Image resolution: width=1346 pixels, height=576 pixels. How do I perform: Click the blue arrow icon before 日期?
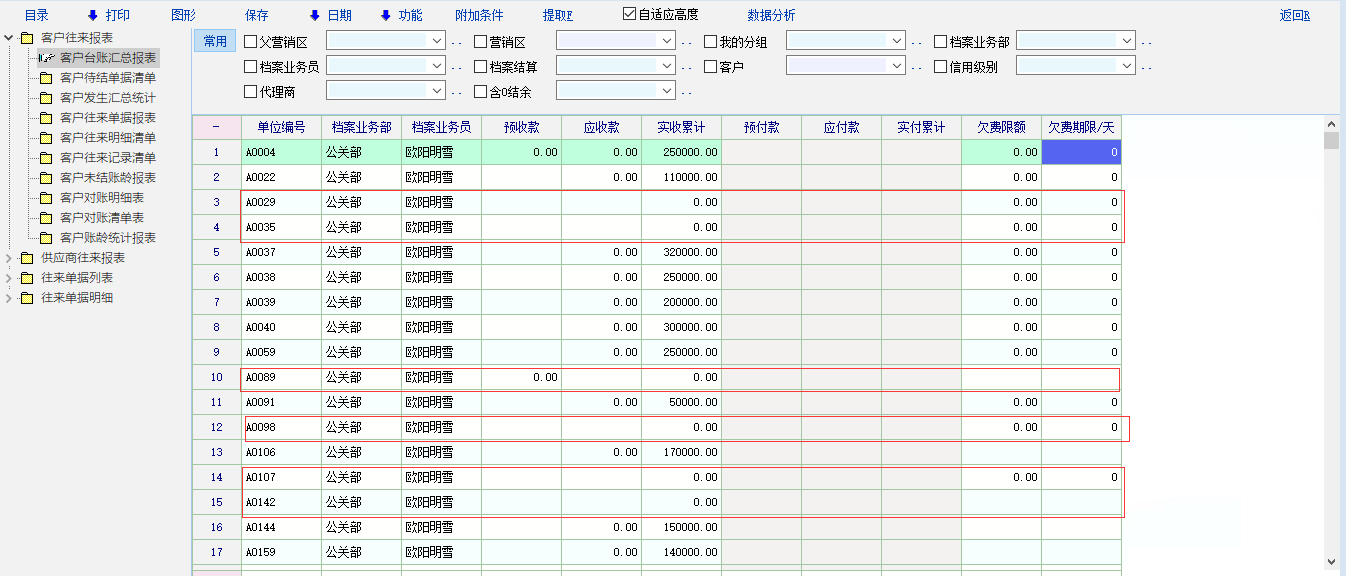[x=314, y=15]
